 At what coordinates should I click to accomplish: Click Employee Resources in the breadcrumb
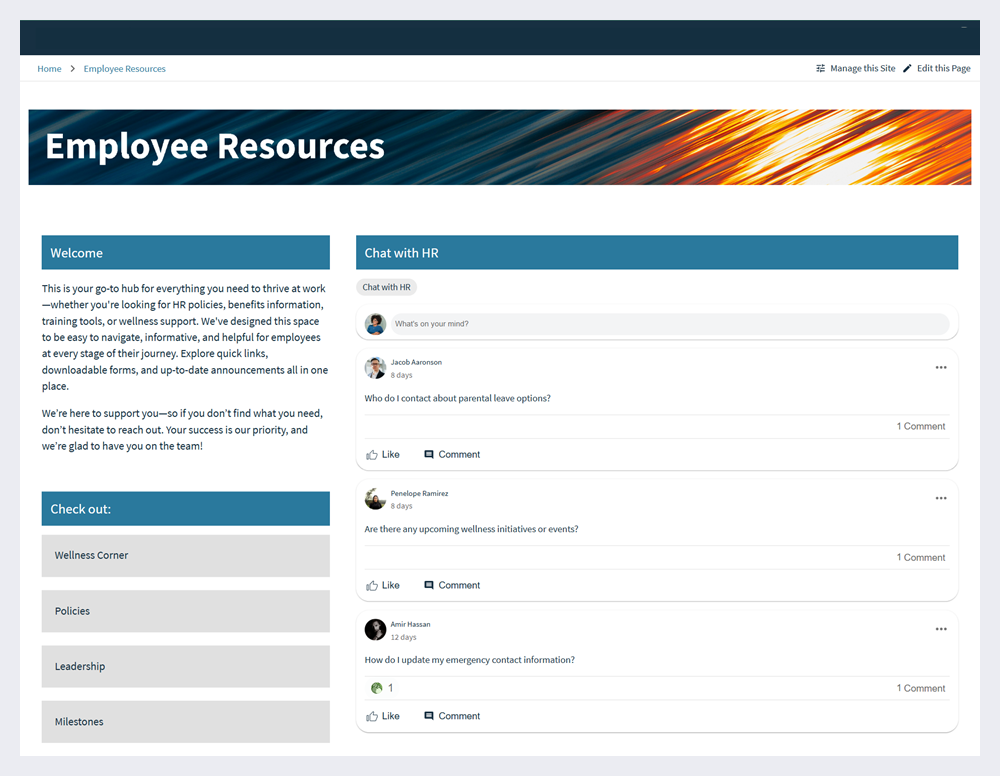point(125,69)
